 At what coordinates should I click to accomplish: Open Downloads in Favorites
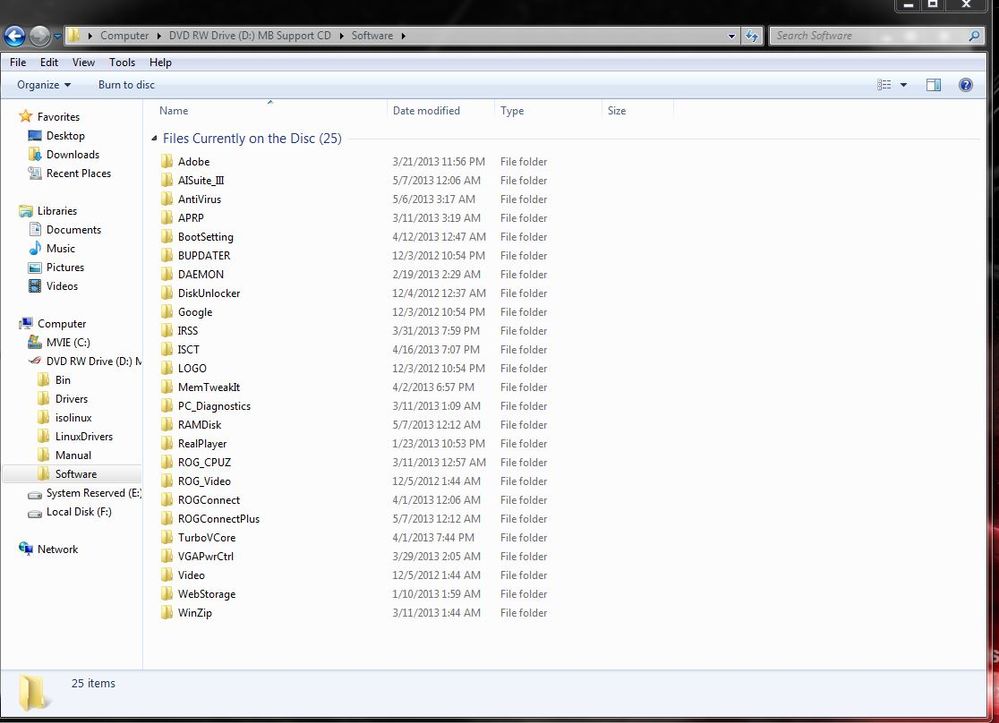pyautogui.click(x=64, y=155)
